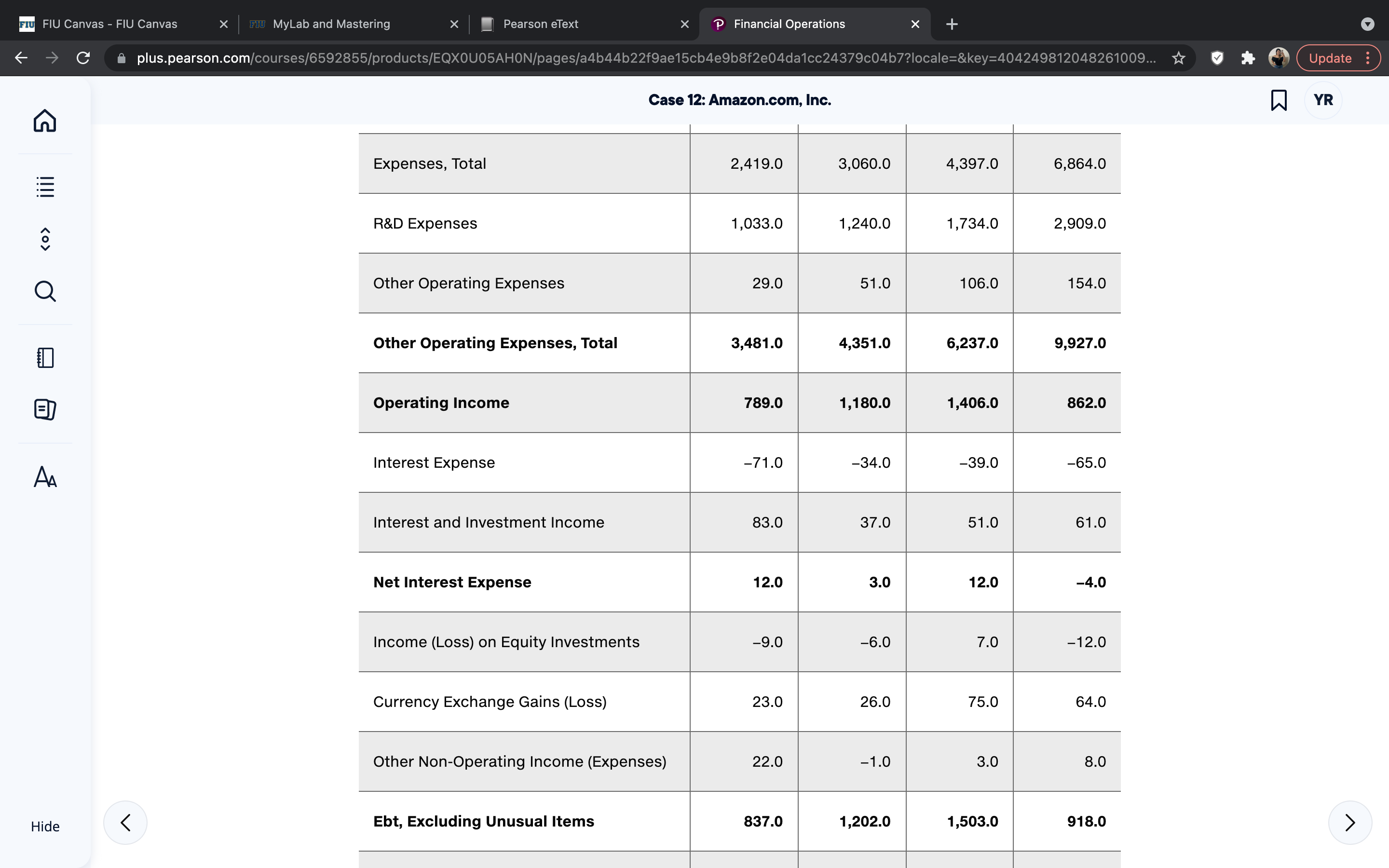
Task: Open the shield extension icon
Action: point(1217,58)
